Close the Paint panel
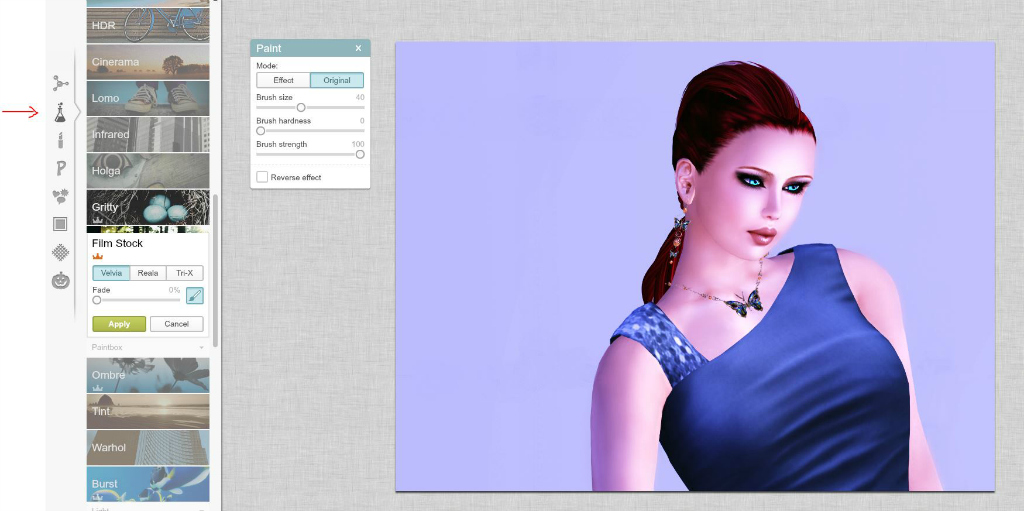 (359, 48)
